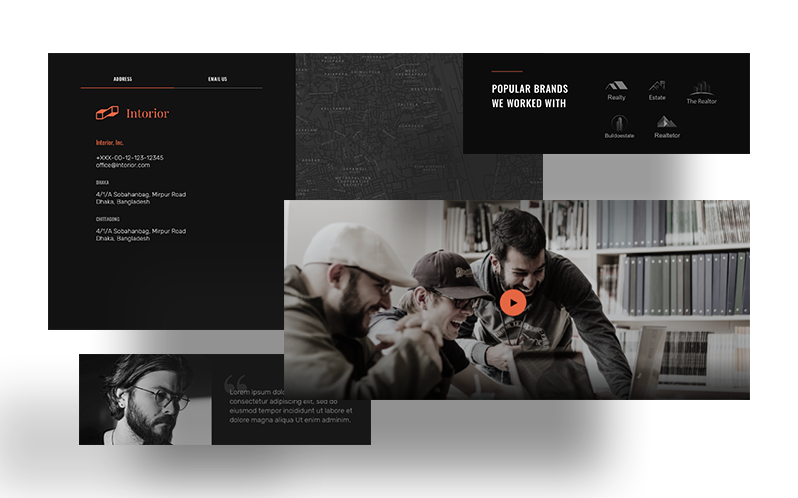Click the office@intorior.com email link
The height and width of the screenshot is (498, 798).
pos(123,165)
